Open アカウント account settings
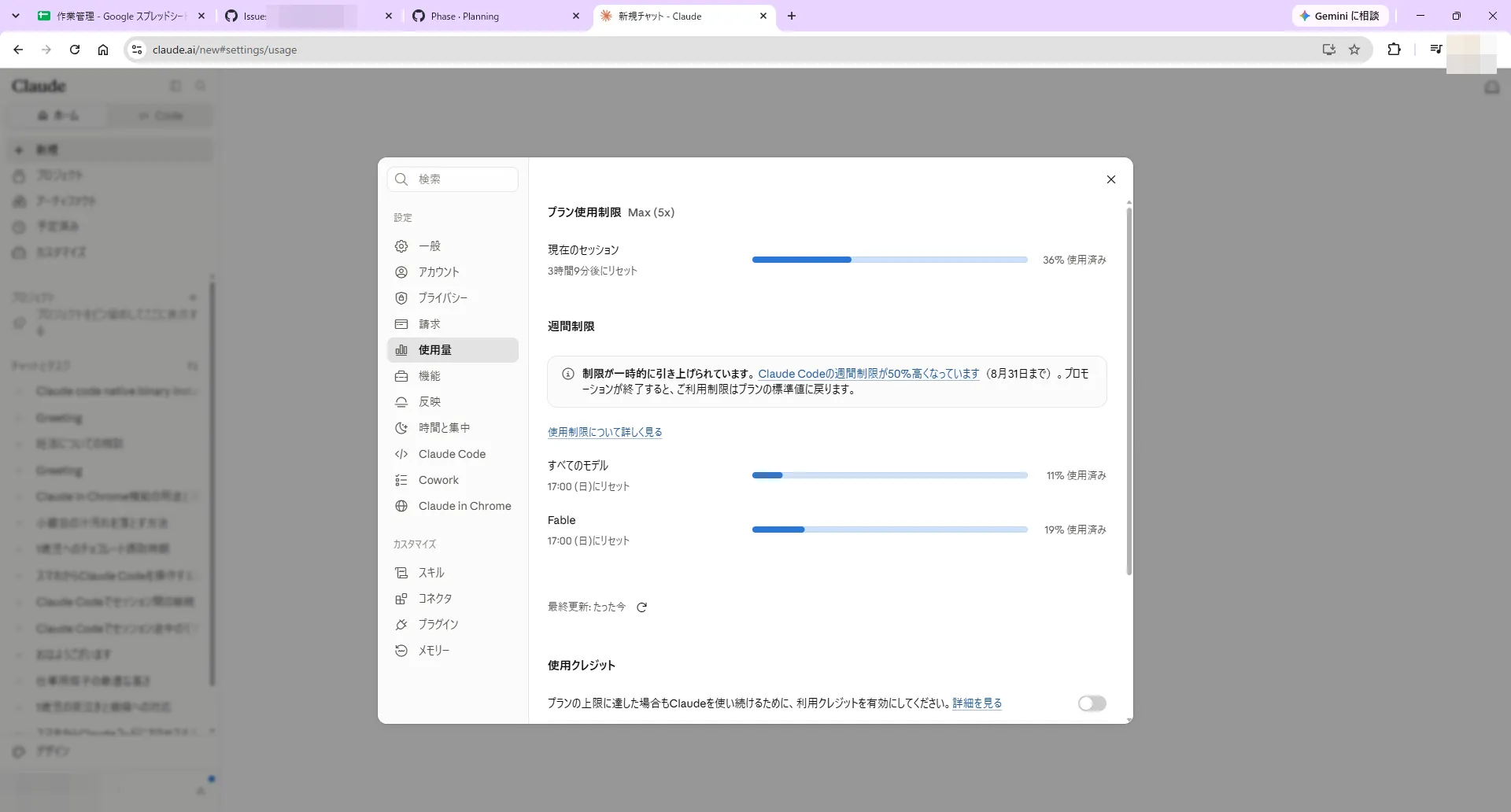The image size is (1511, 812). pos(453,272)
